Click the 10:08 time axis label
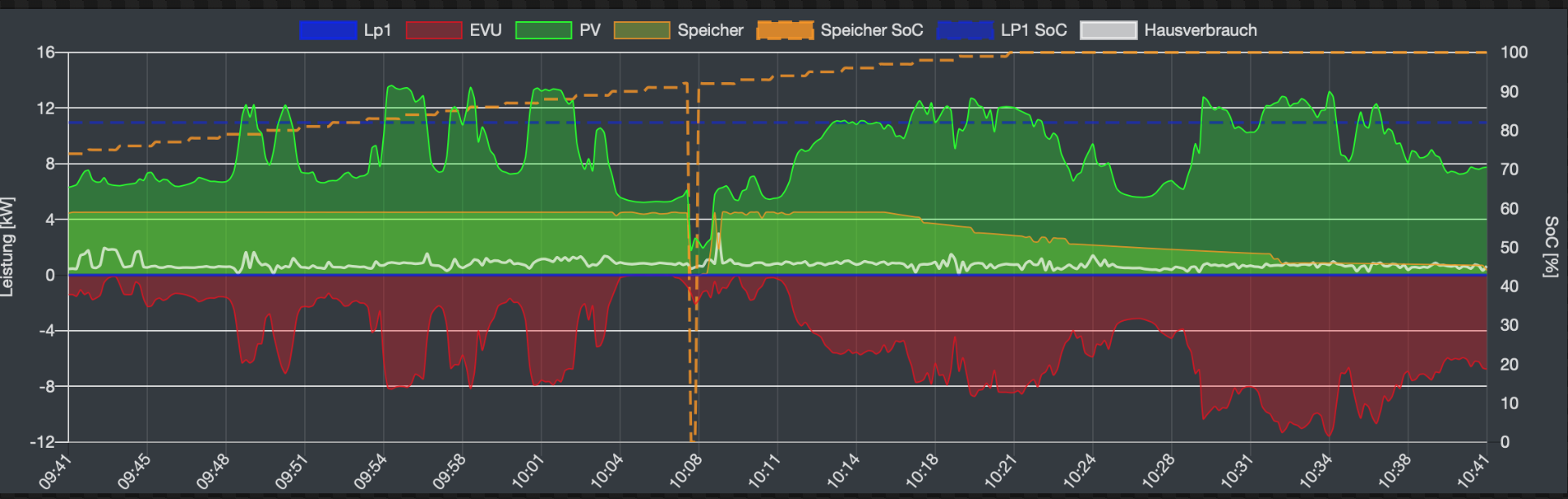 click(x=685, y=471)
